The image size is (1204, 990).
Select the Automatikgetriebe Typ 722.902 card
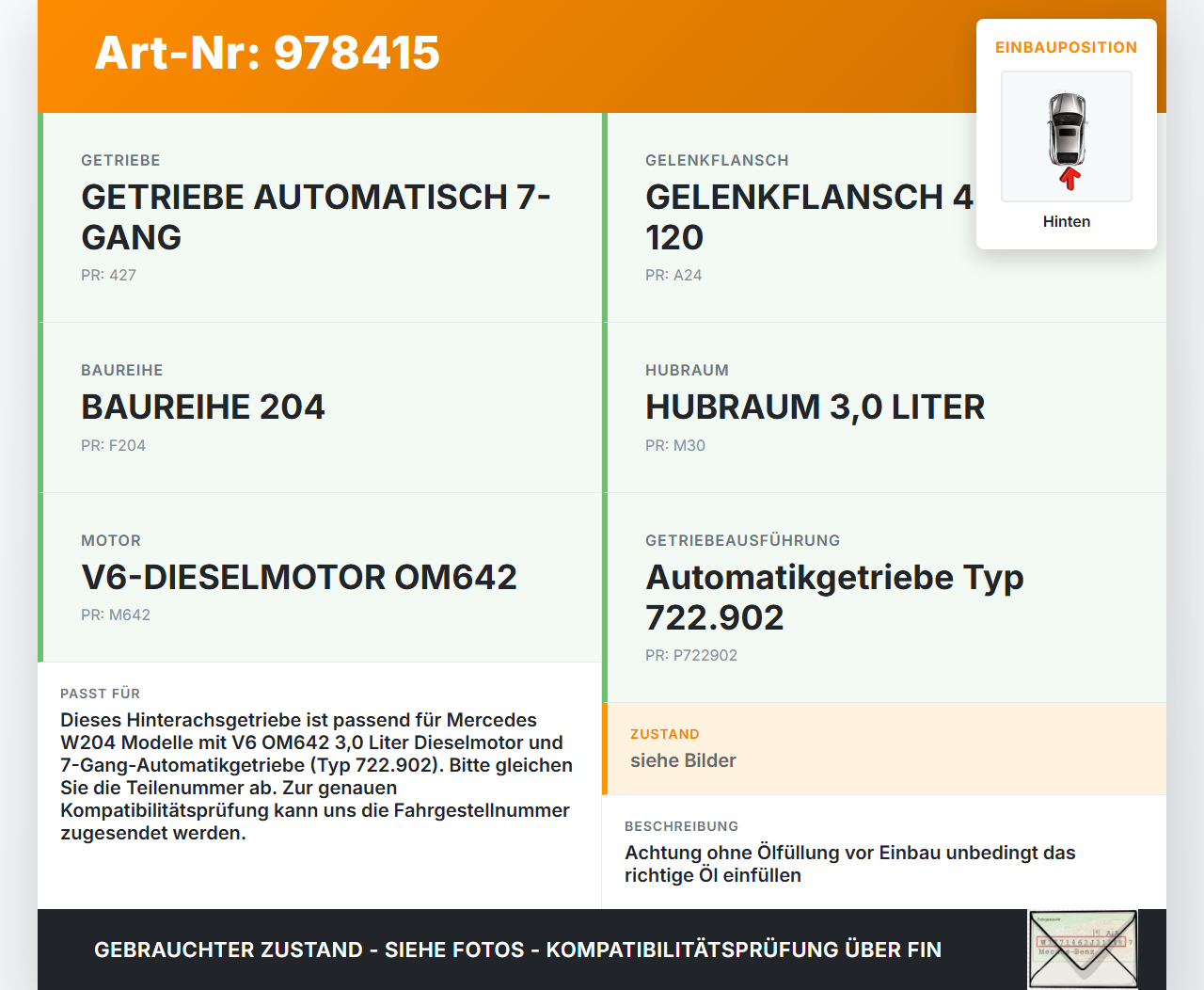coord(834,597)
